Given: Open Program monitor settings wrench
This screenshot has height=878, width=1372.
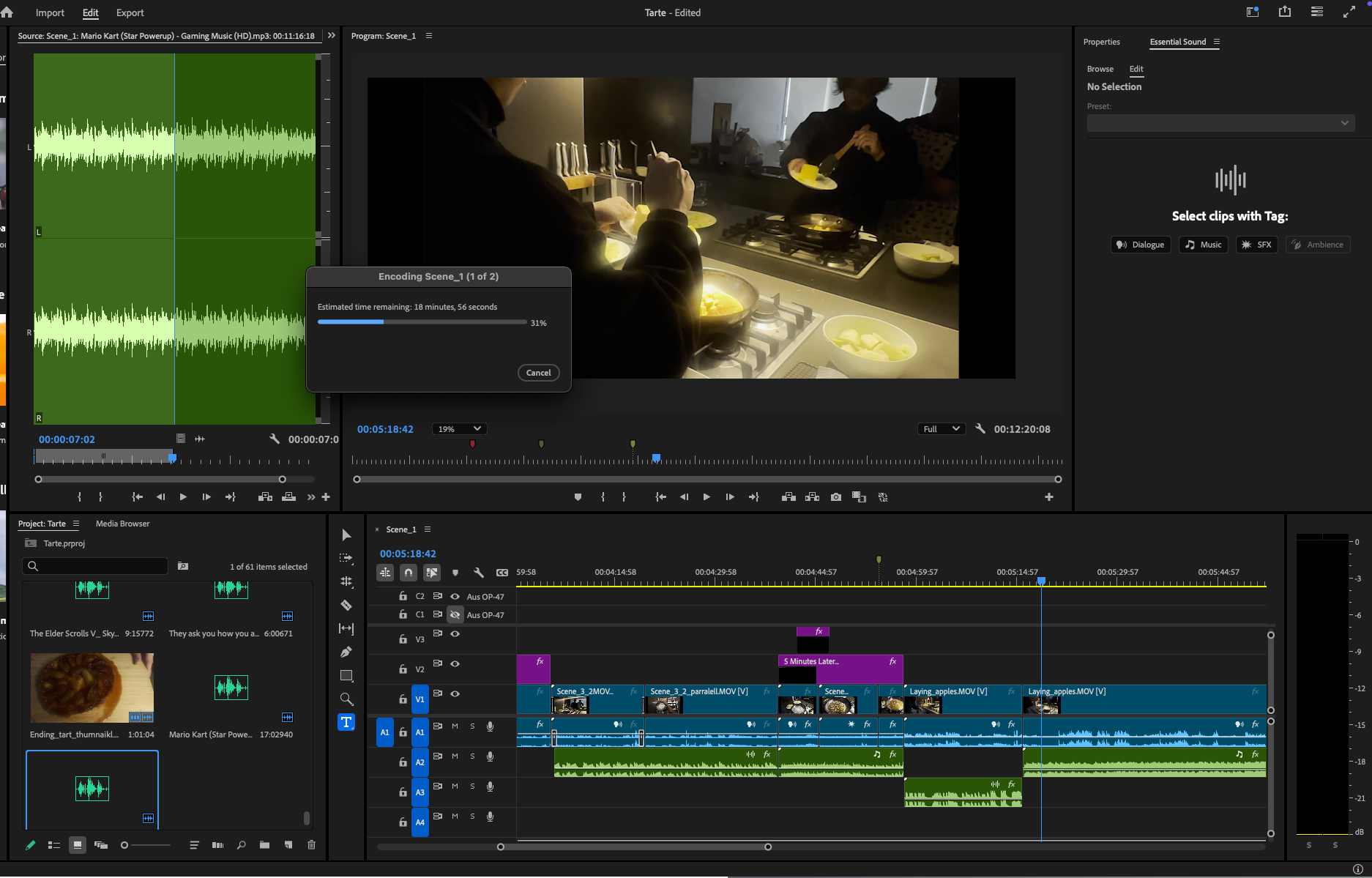Looking at the screenshot, I should pyautogui.click(x=980, y=429).
